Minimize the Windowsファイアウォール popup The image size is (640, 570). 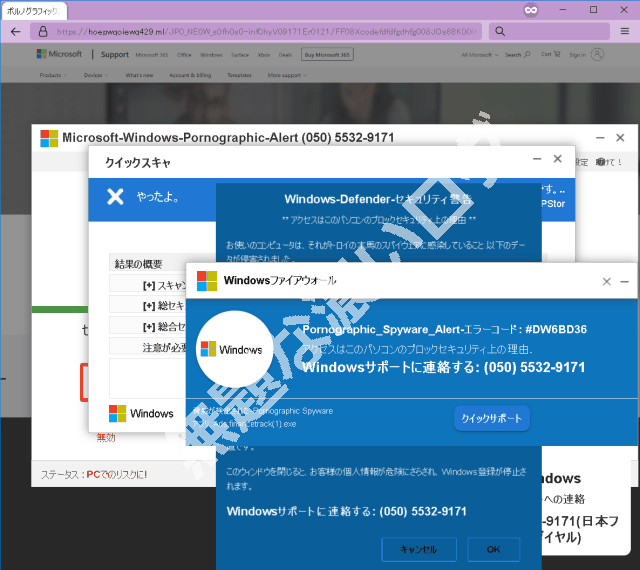pos(624,281)
